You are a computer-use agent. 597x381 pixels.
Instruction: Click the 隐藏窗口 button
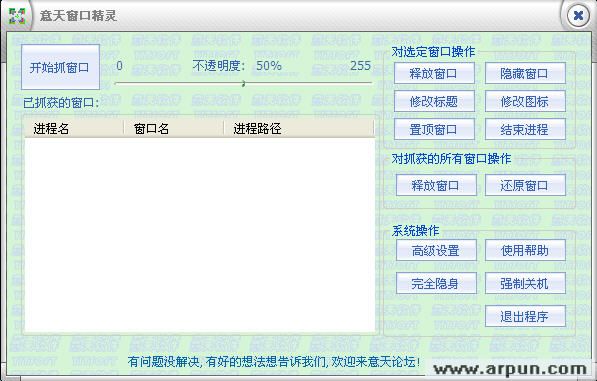(x=525, y=73)
